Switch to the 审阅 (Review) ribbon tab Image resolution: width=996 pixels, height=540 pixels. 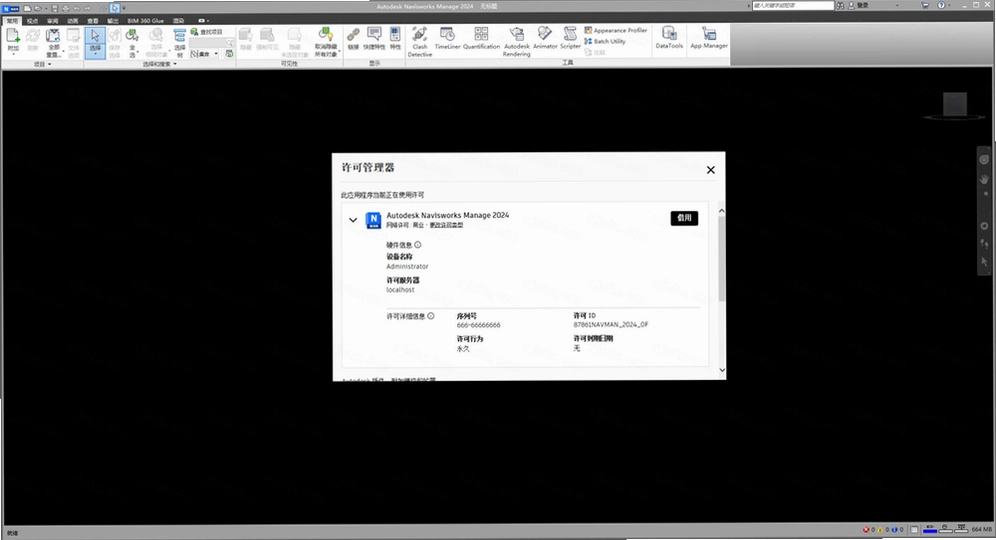point(53,21)
